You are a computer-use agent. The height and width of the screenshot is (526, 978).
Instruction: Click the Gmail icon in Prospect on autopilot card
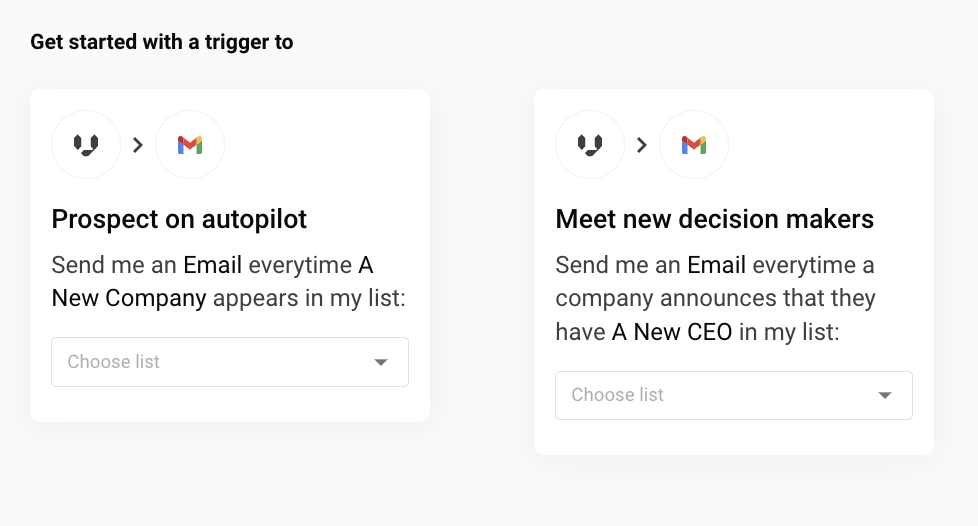point(190,145)
